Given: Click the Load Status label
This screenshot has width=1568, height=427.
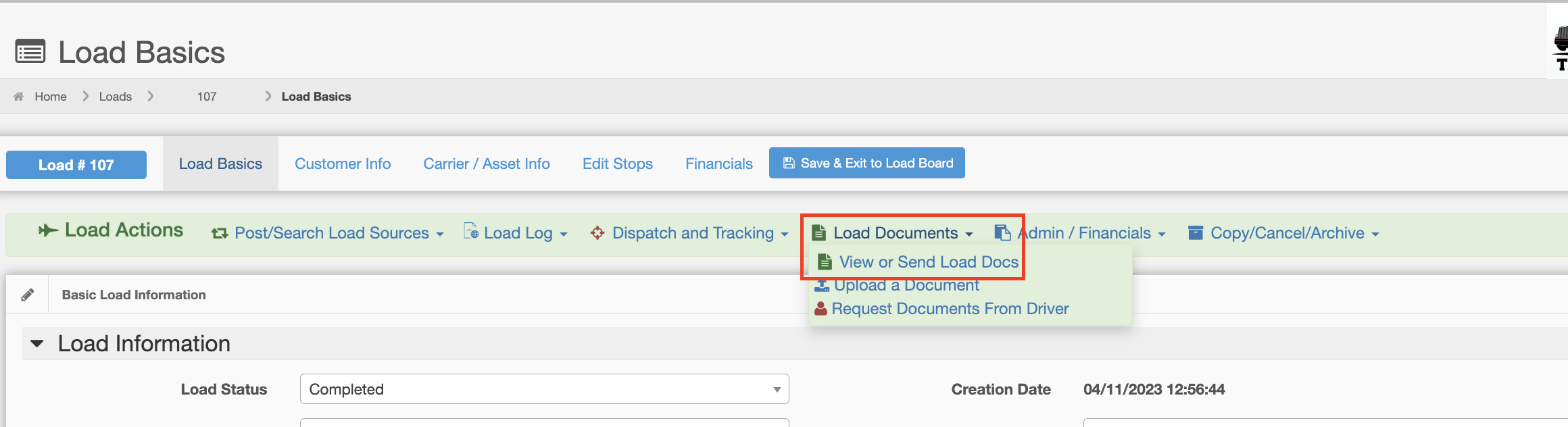Looking at the screenshot, I should point(224,389).
